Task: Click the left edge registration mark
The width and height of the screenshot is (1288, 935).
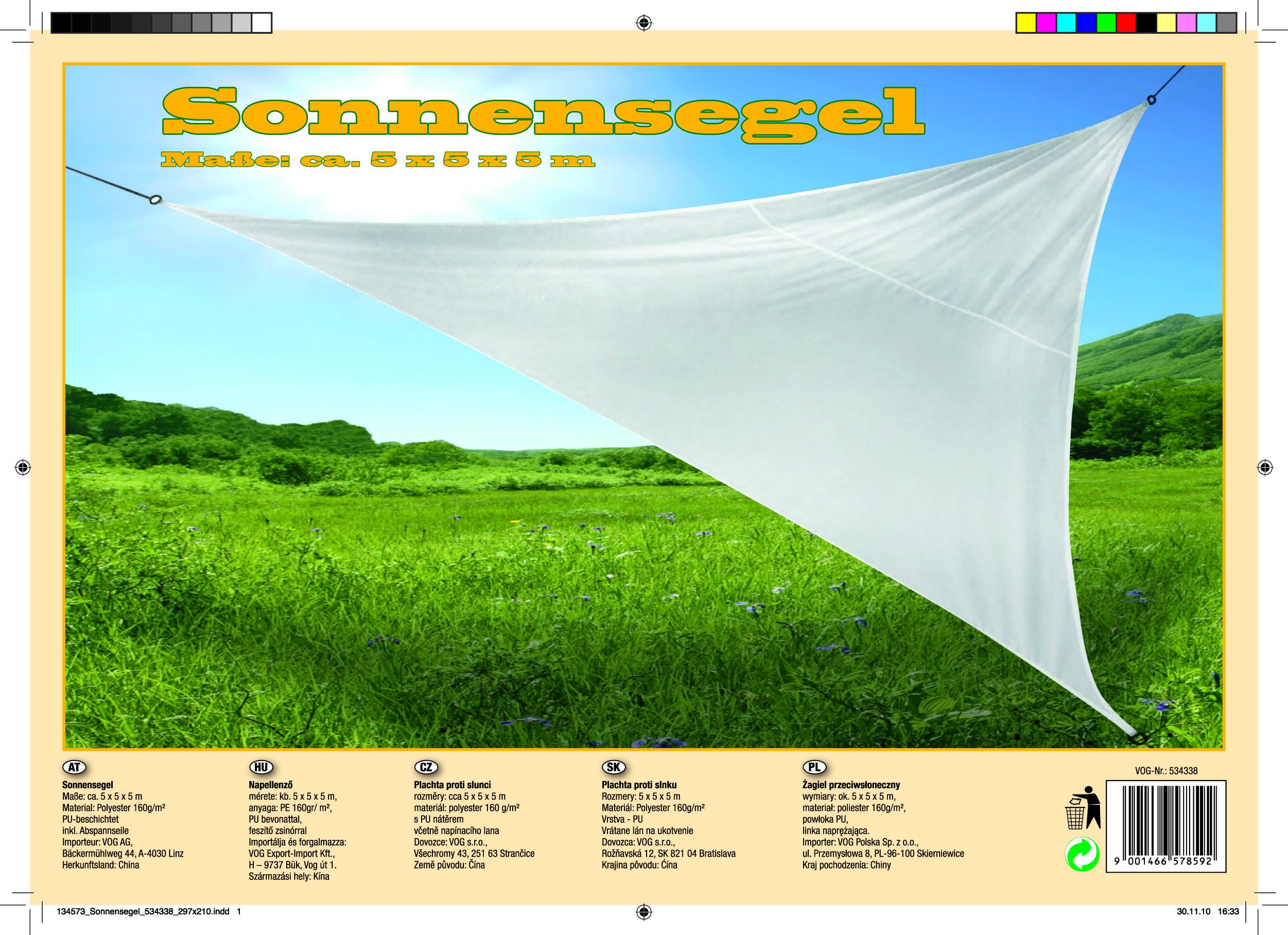Action: 23,467
